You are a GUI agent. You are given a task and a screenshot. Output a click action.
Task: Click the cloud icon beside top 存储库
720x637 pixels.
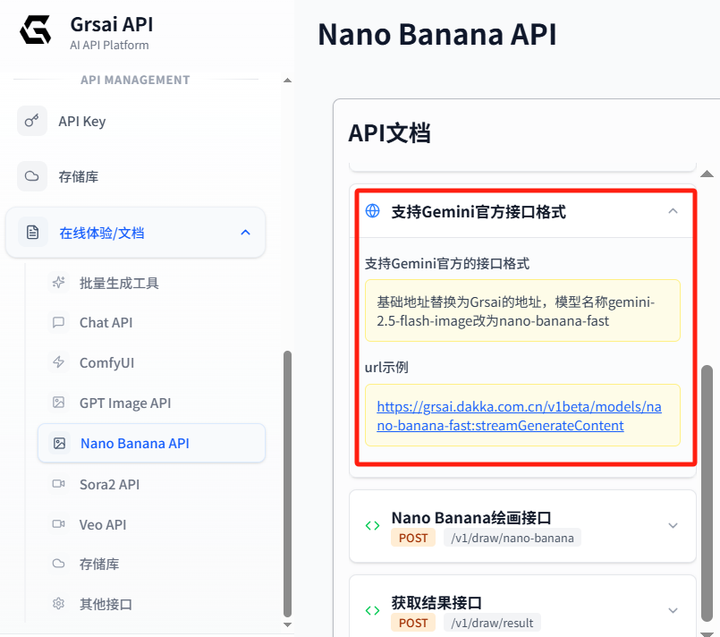[32, 176]
